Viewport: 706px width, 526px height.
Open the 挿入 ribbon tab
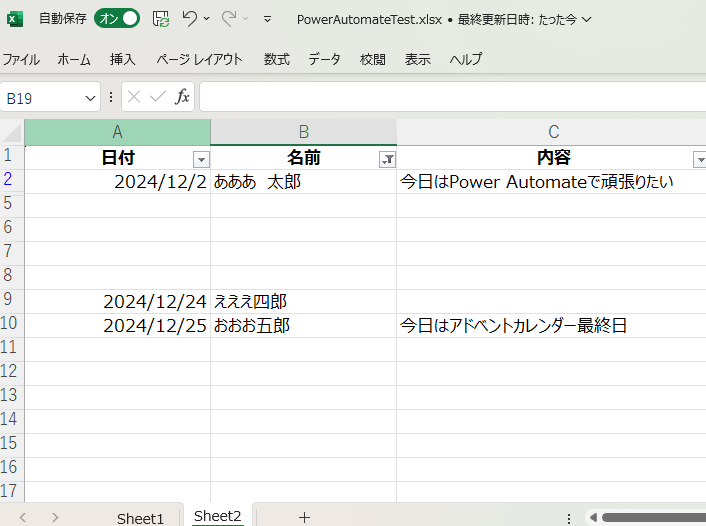click(122, 59)
